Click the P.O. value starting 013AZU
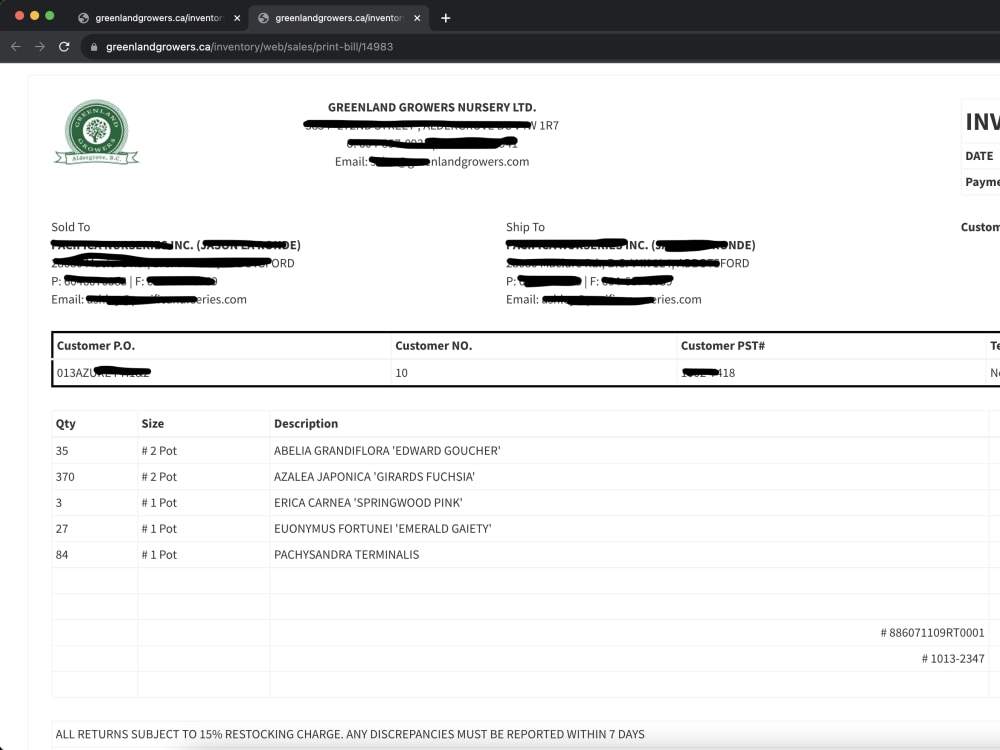The width and height of the screenshot is (1000, 750). tap(103, 372)
